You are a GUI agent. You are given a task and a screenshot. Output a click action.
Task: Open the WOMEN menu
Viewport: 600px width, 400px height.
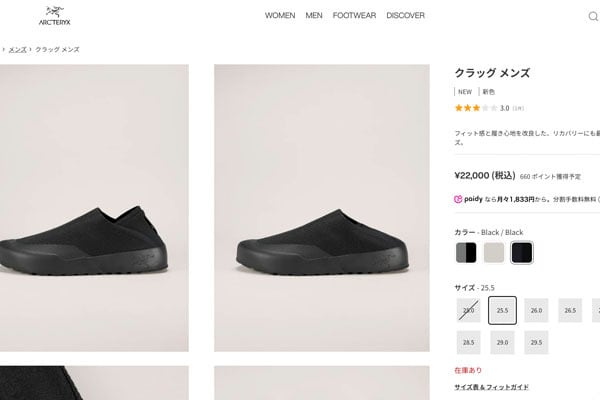coord(280,16)
